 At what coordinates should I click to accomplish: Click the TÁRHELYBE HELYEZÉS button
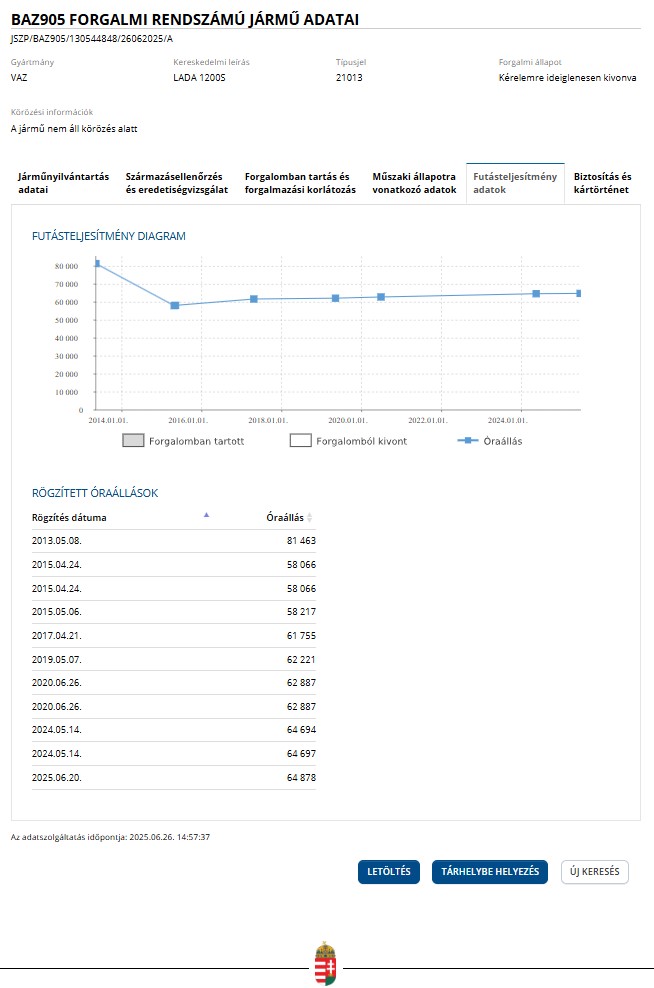point(490,872)
